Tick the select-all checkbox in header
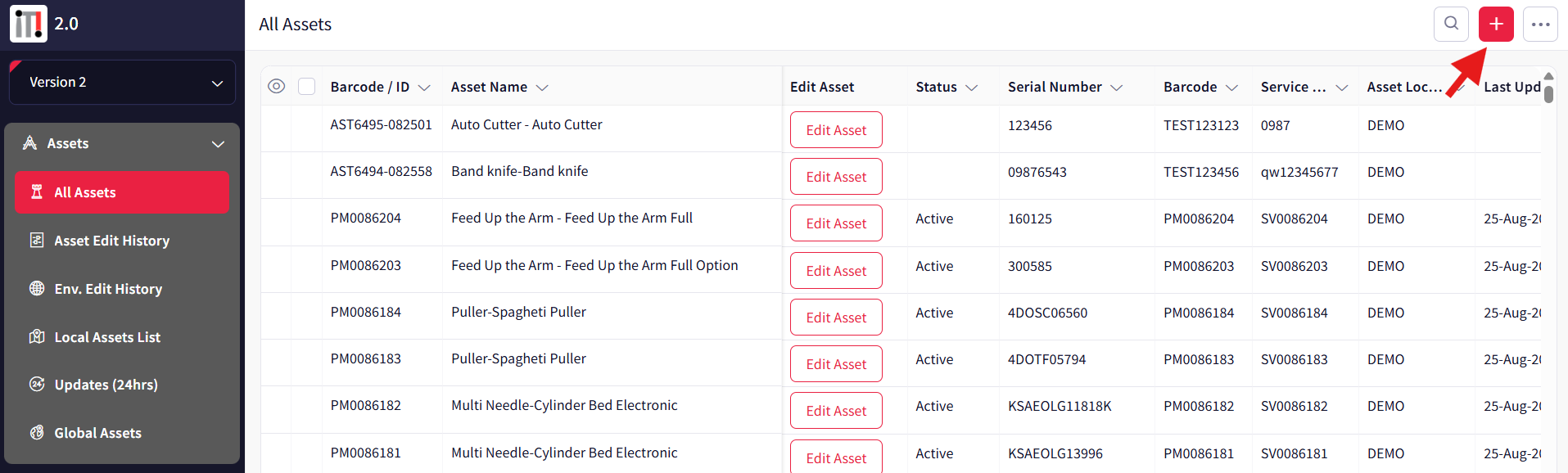 point(307,87)
